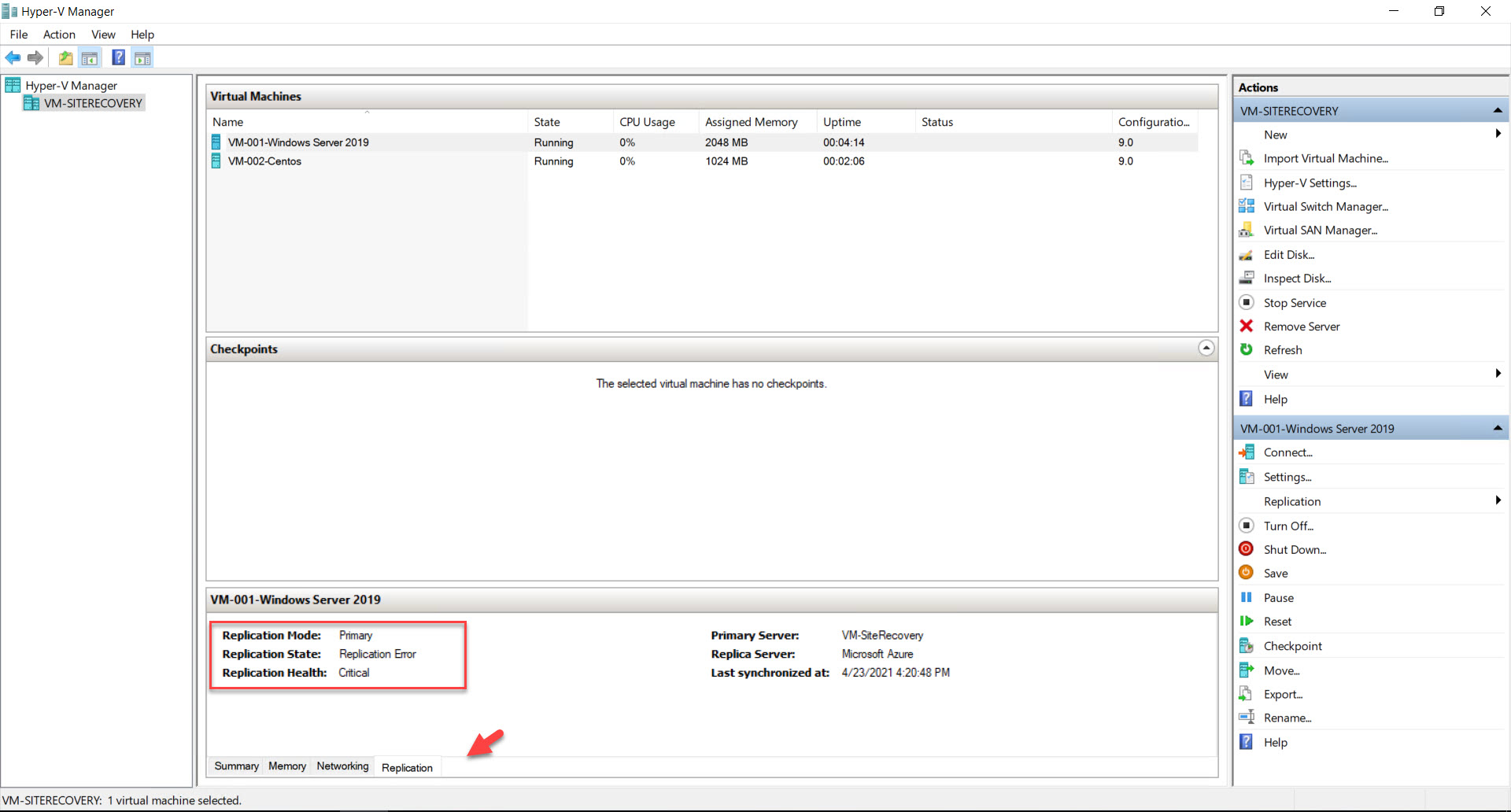The image size is (1511, 812).
Task: Switch to the Networking tab
Action: pos(342,766)
